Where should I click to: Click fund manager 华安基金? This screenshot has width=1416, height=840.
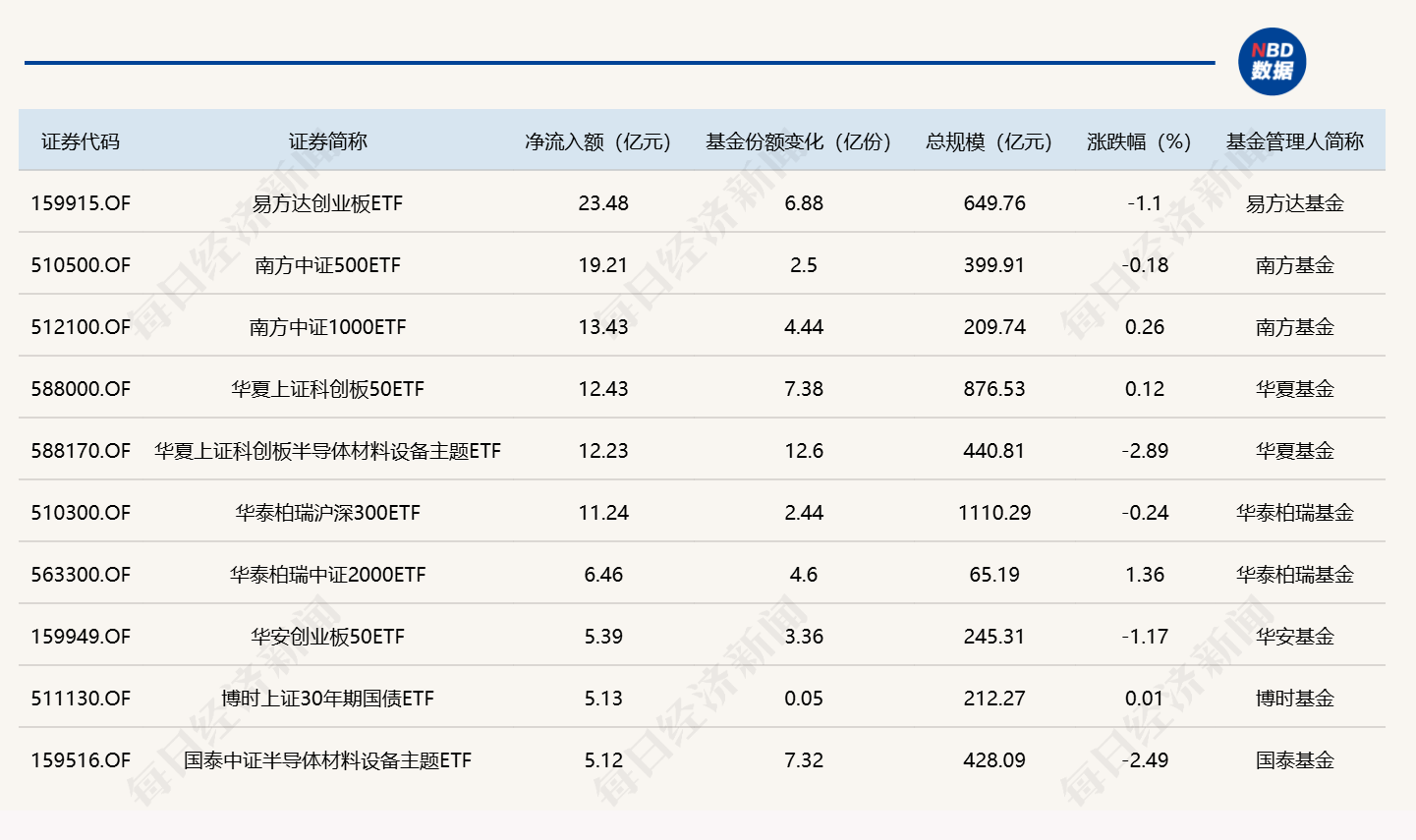1295,637
